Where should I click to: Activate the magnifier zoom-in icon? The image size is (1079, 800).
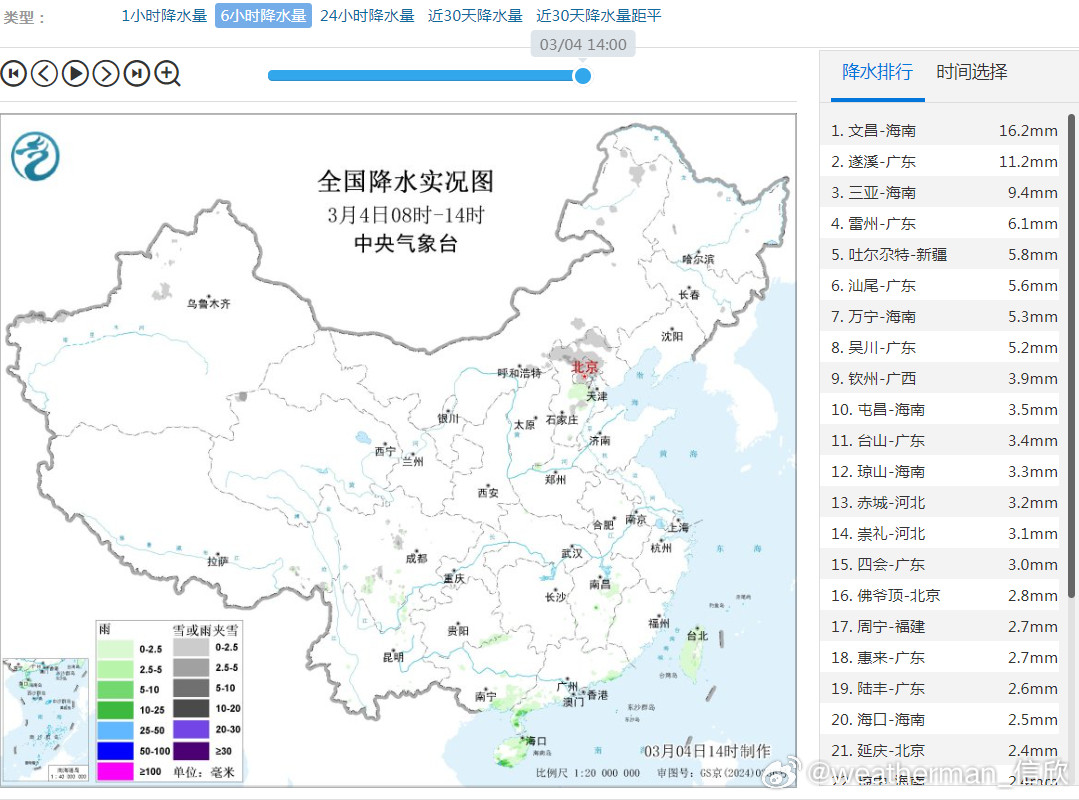pos(166,73)
